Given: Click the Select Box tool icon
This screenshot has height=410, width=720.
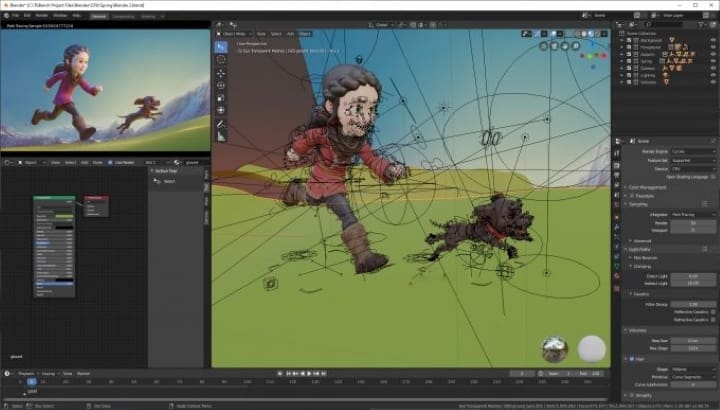Looking at the screenshot, I should point(221,46).
